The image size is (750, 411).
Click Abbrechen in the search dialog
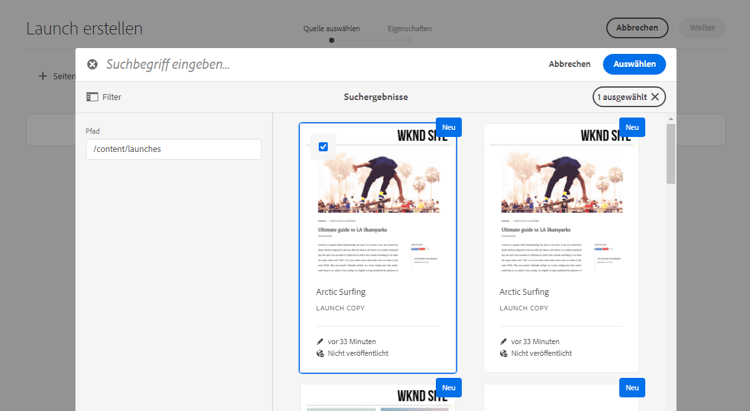569,64
